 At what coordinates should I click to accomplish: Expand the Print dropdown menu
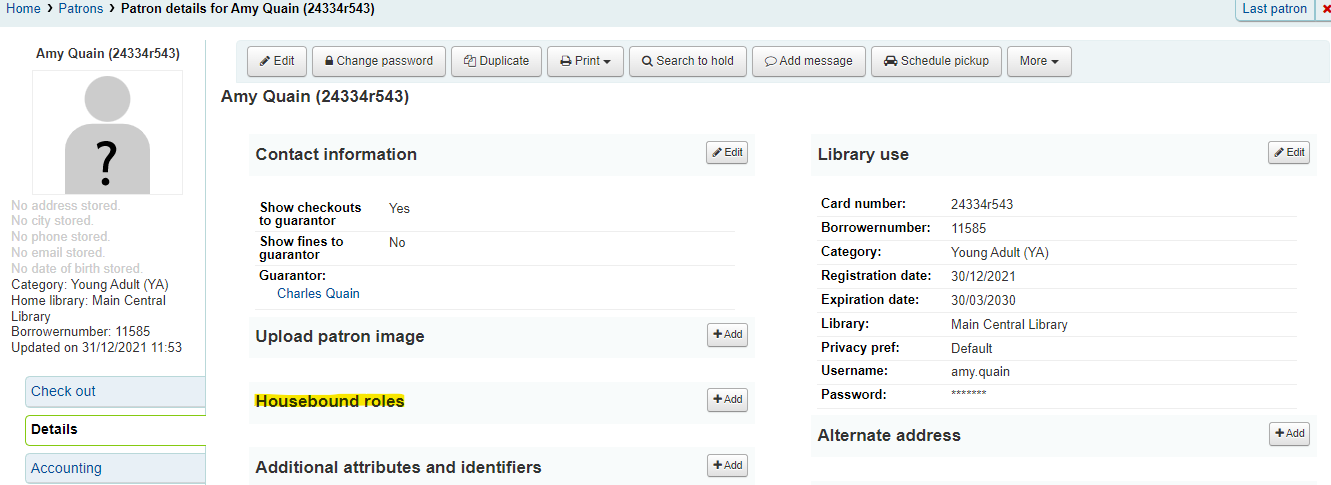point(585,61)
